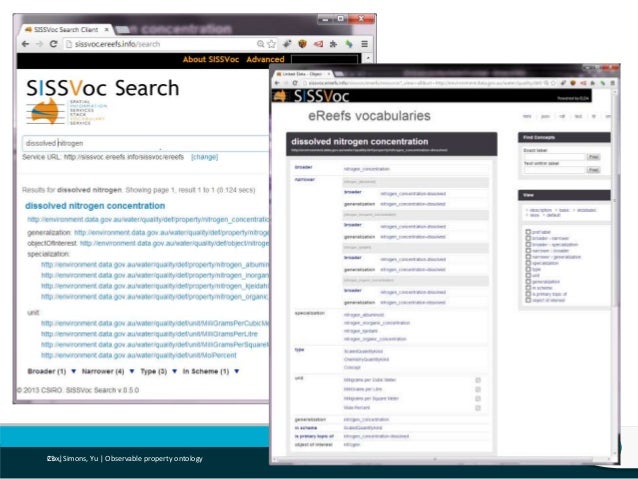This screenshot has width=638, height=479.
Task: Open About SISSVoc page
Action: pyautogui.click(x=211, y=59)
